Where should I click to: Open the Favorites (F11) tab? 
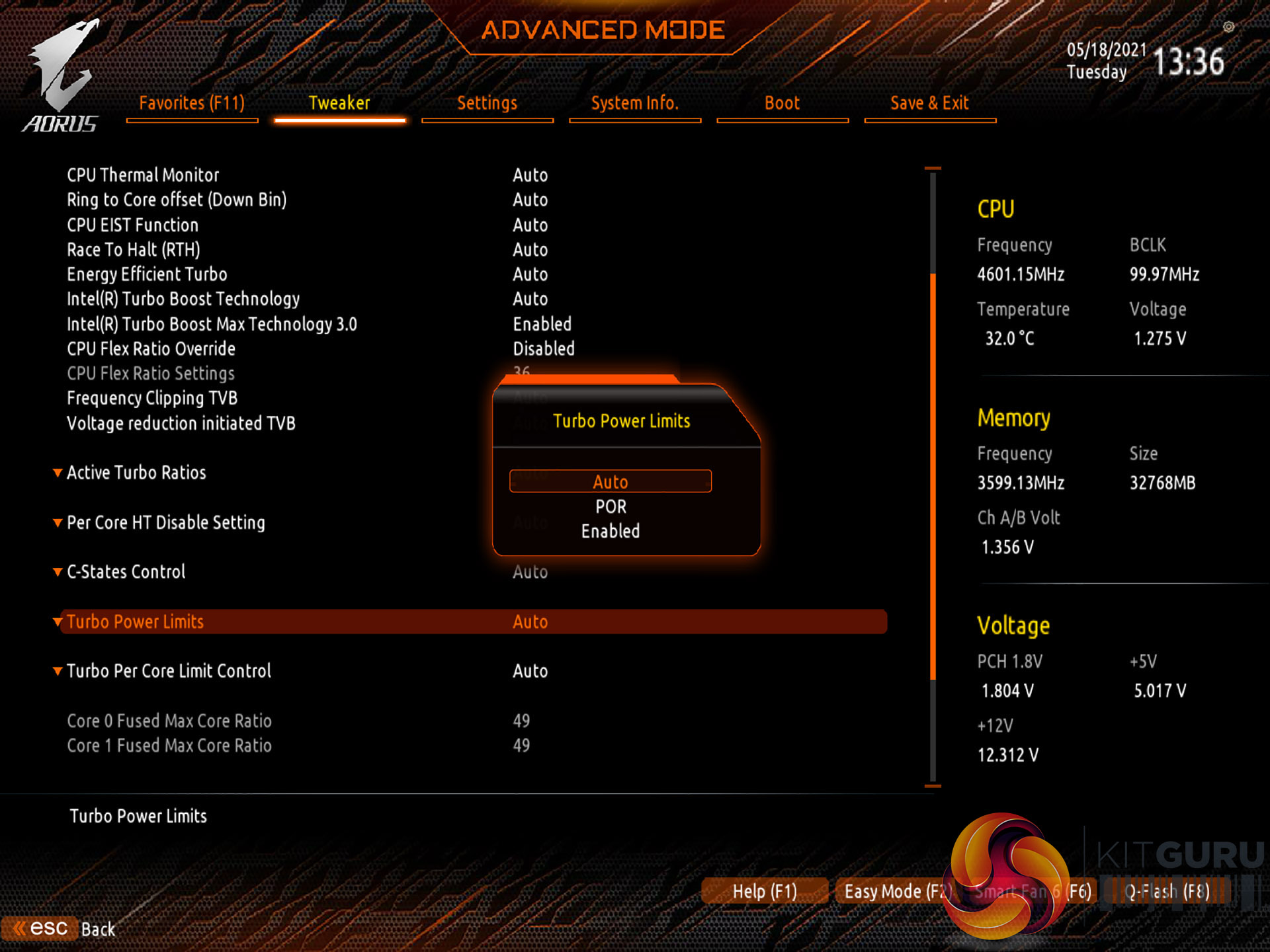(x=192, y=103)
